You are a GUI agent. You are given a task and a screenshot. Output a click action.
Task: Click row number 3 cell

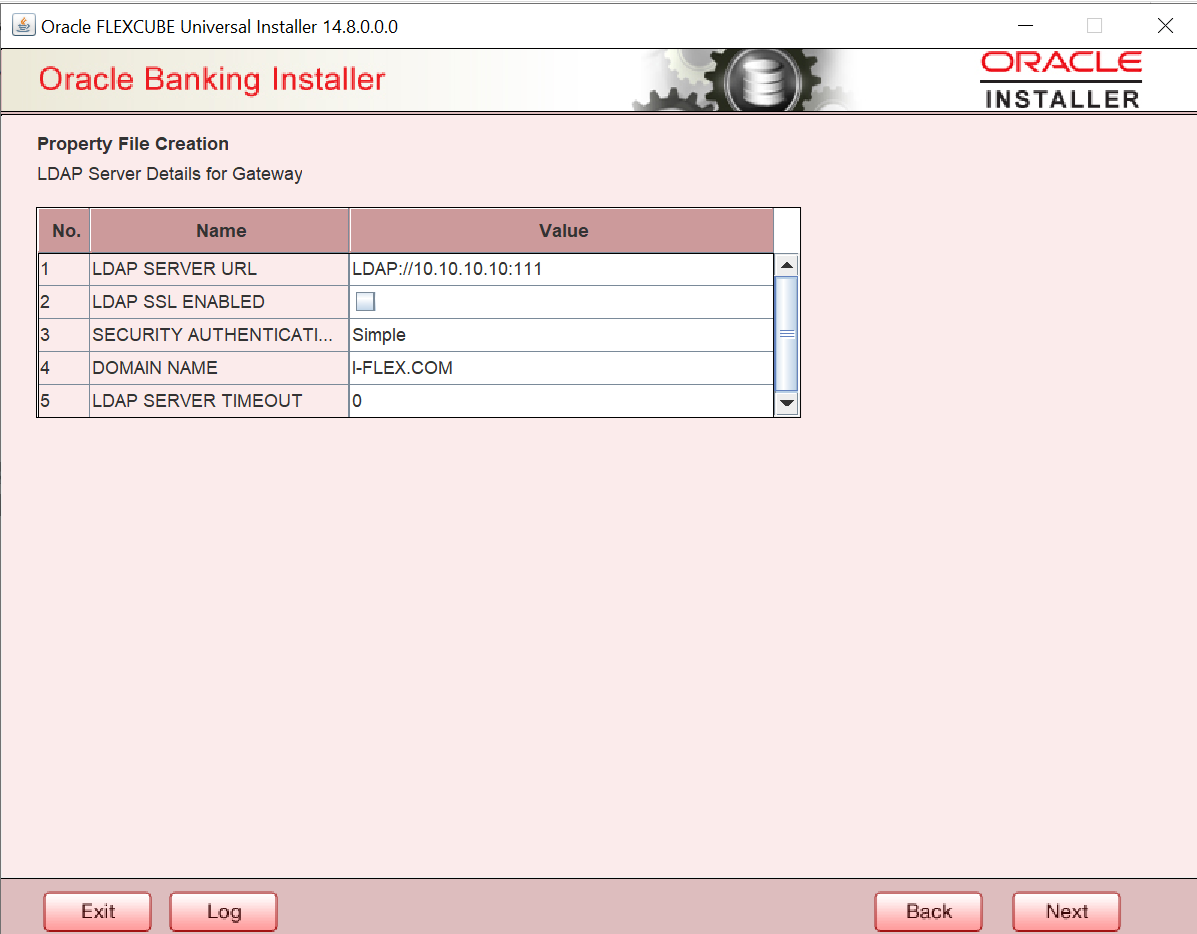pos(64,334)
